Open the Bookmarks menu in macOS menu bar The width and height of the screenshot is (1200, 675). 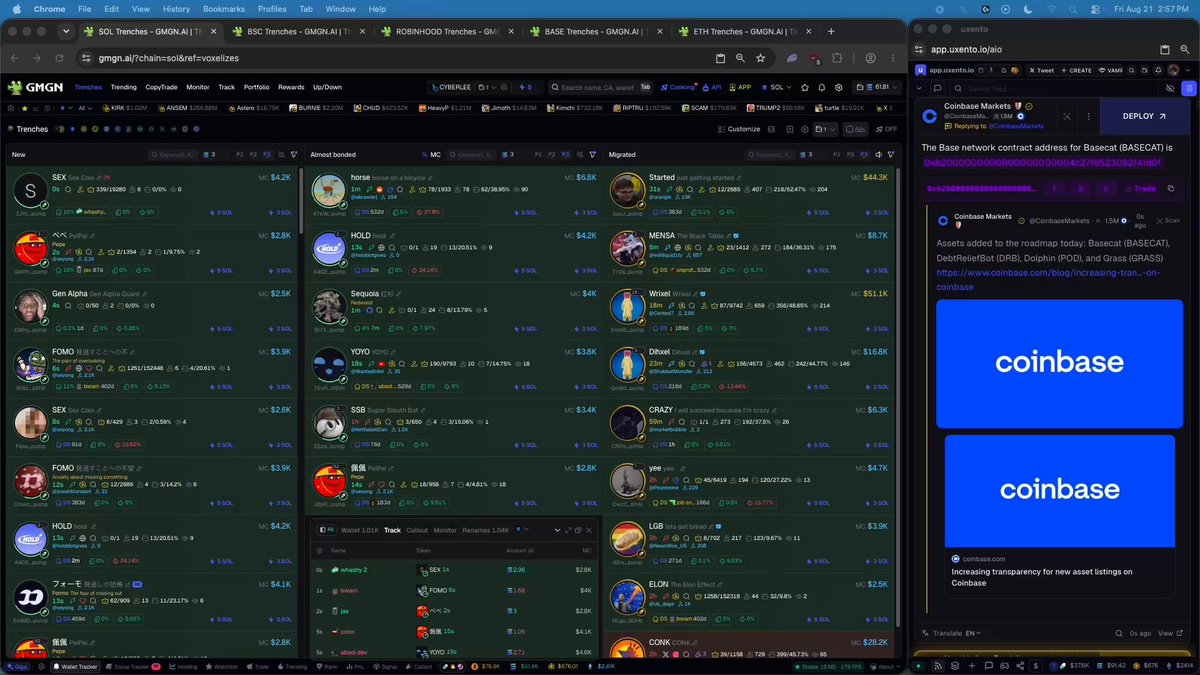pyautogui.click(x=223, y=9)
